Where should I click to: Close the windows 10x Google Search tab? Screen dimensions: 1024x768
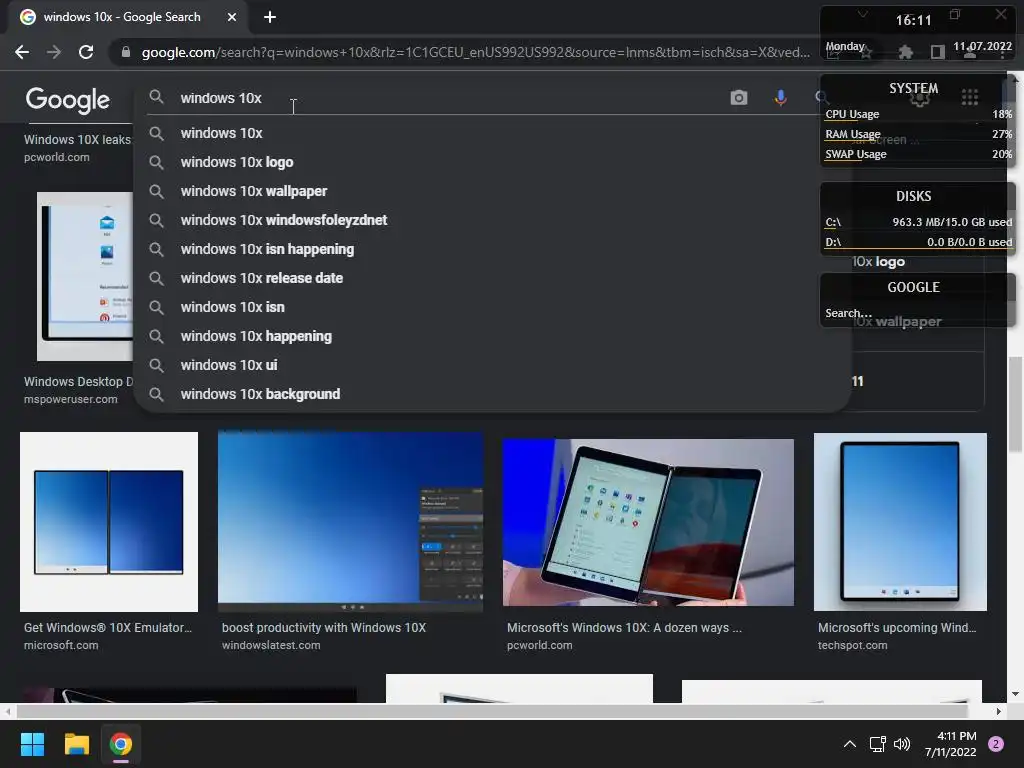click(232, 17)
